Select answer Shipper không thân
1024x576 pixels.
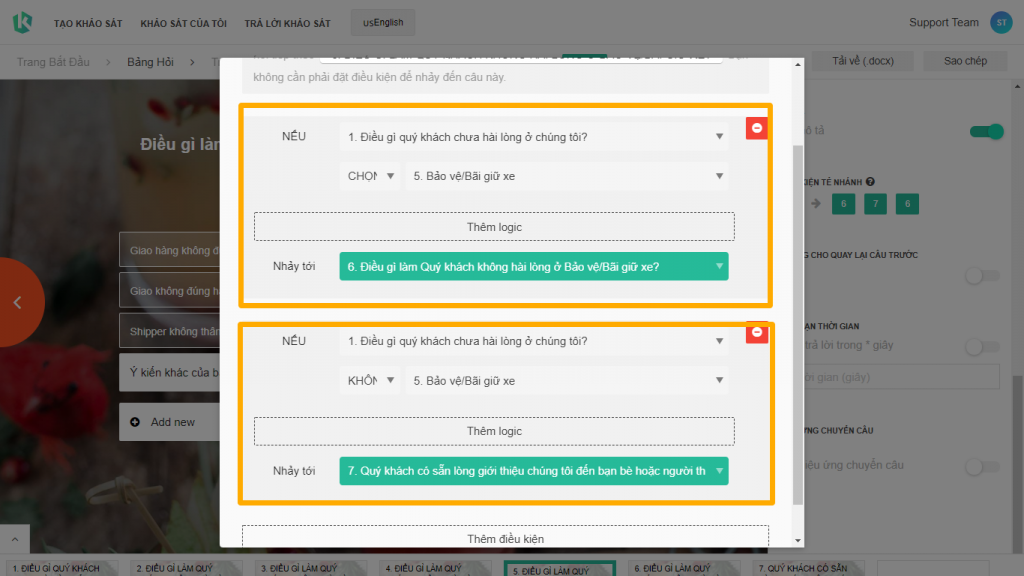coord(170,331)
